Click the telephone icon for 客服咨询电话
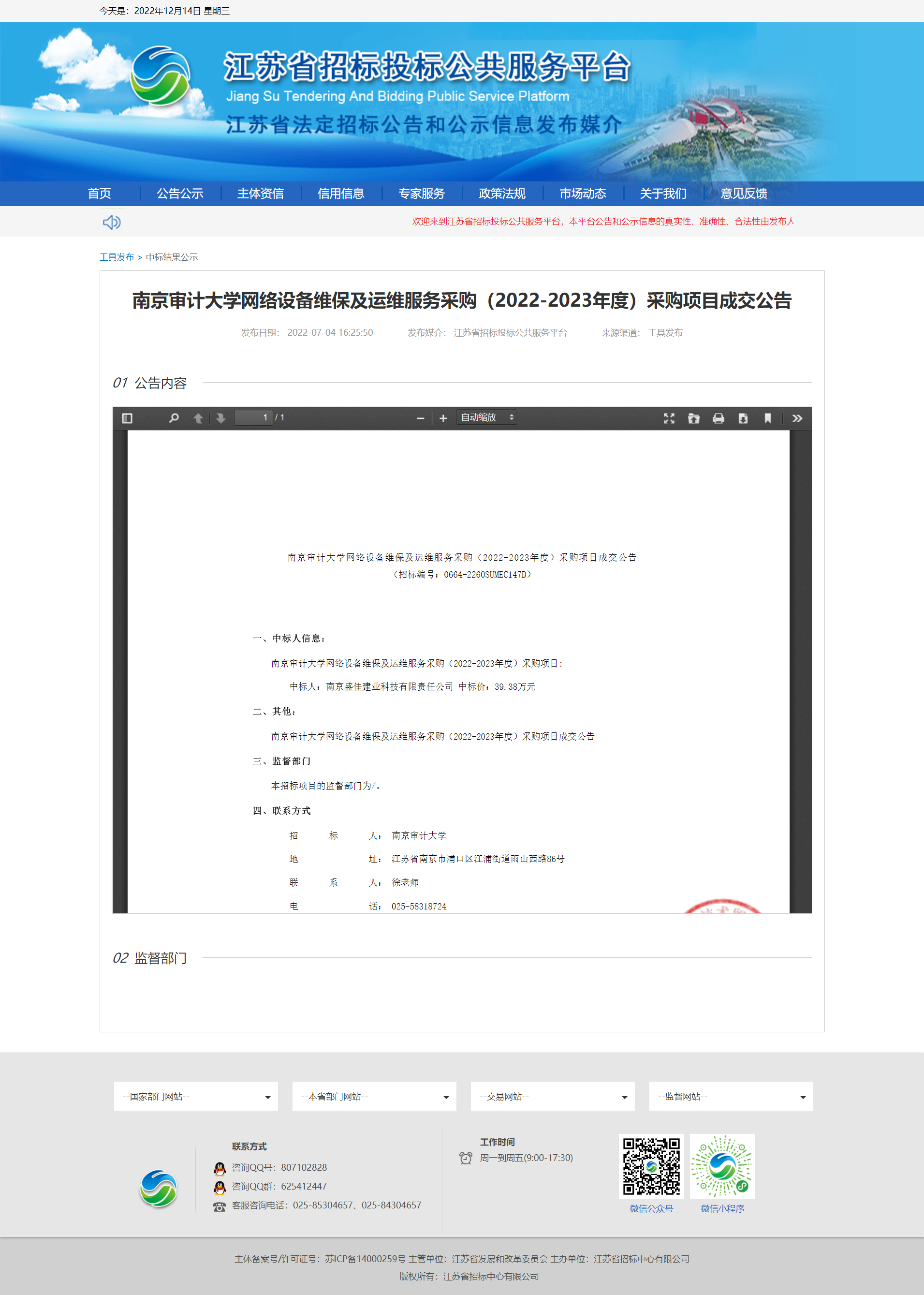The image size is (924, 1295). coord(220,1206)
